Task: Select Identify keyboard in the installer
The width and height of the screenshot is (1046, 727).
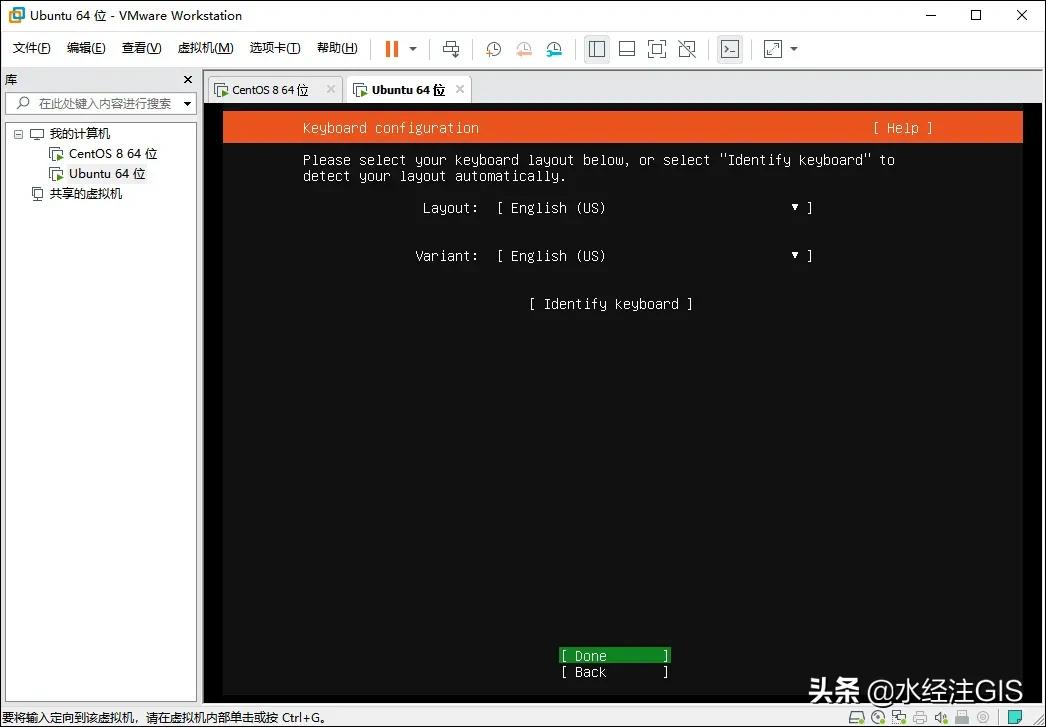Action: pos(610,303)
